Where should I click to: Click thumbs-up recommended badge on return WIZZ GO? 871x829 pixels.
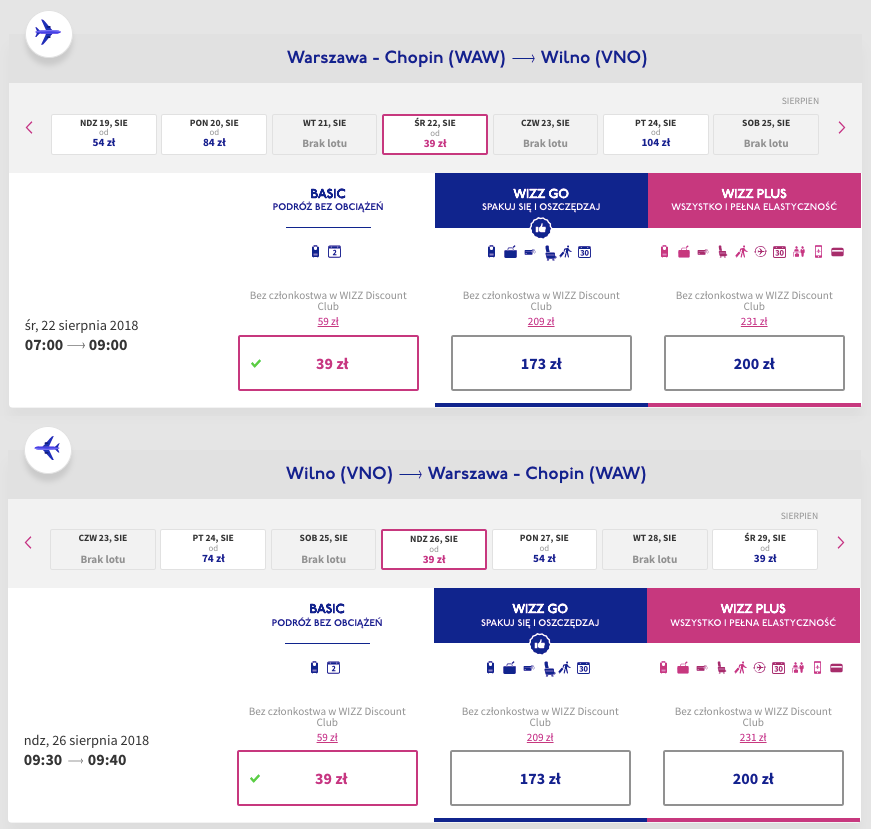pos(540,644)
